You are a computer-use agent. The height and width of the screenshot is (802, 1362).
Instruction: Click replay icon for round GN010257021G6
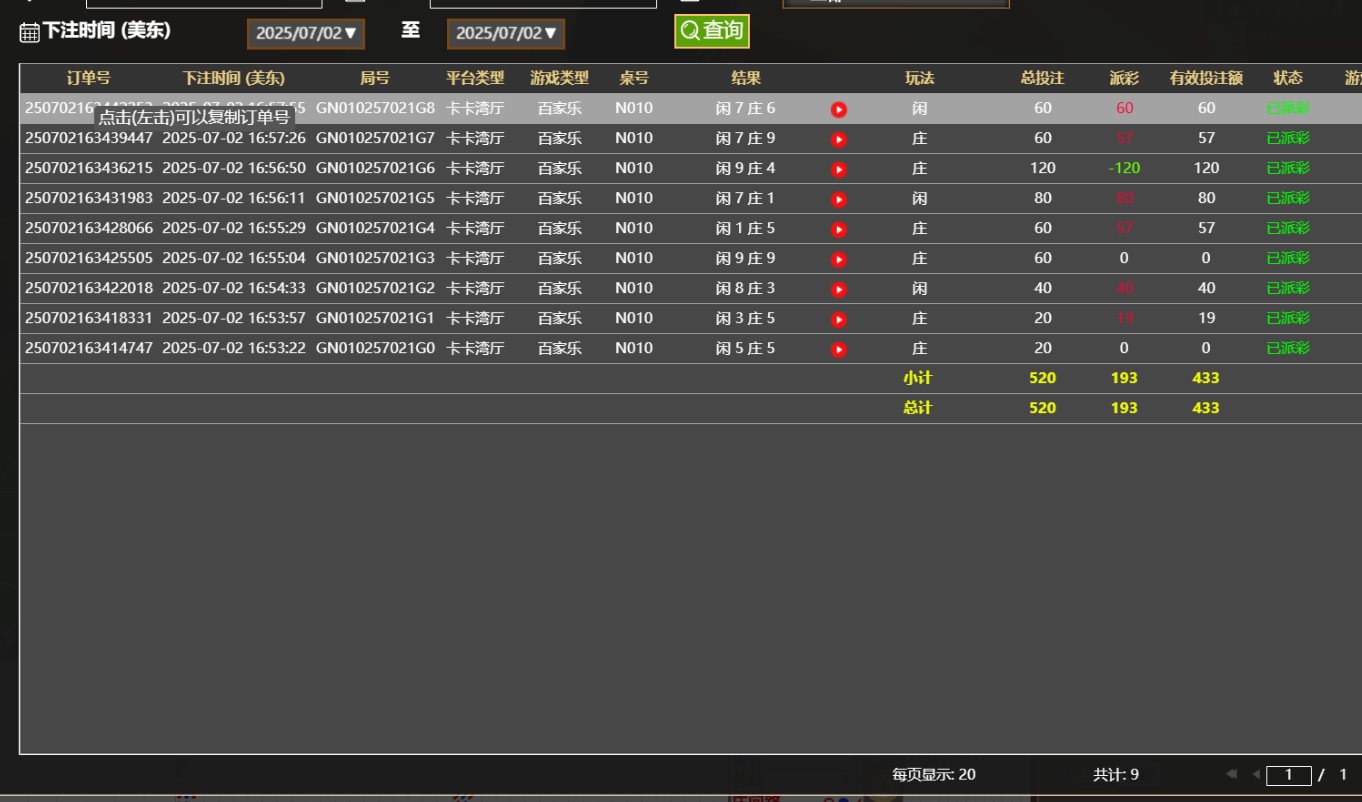839,169
